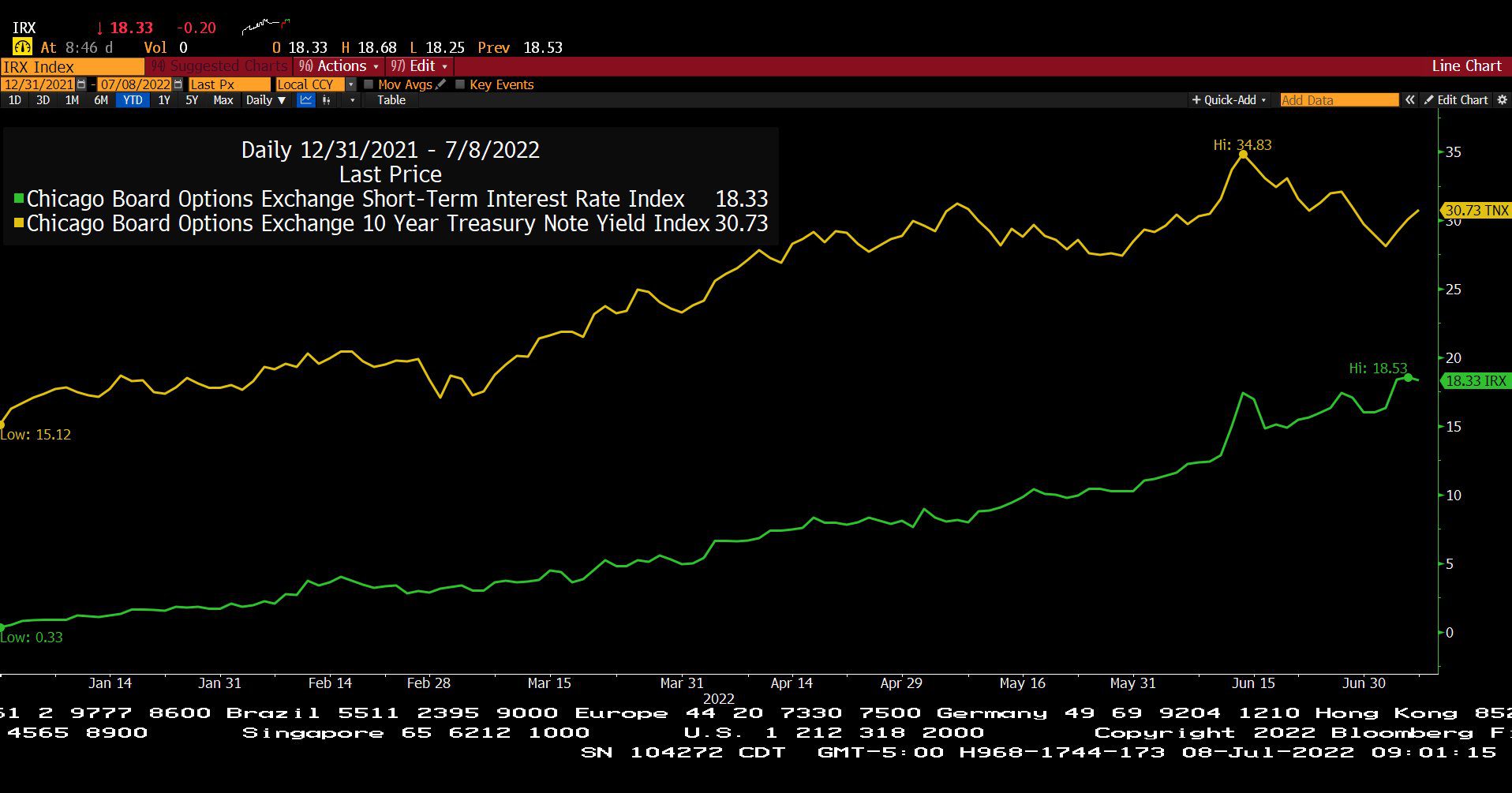Image resolution: width=1512 pixels, height=793 pixels.
Task: Click the Hi: 34.83 peak marker
Action: [1243, 155]
